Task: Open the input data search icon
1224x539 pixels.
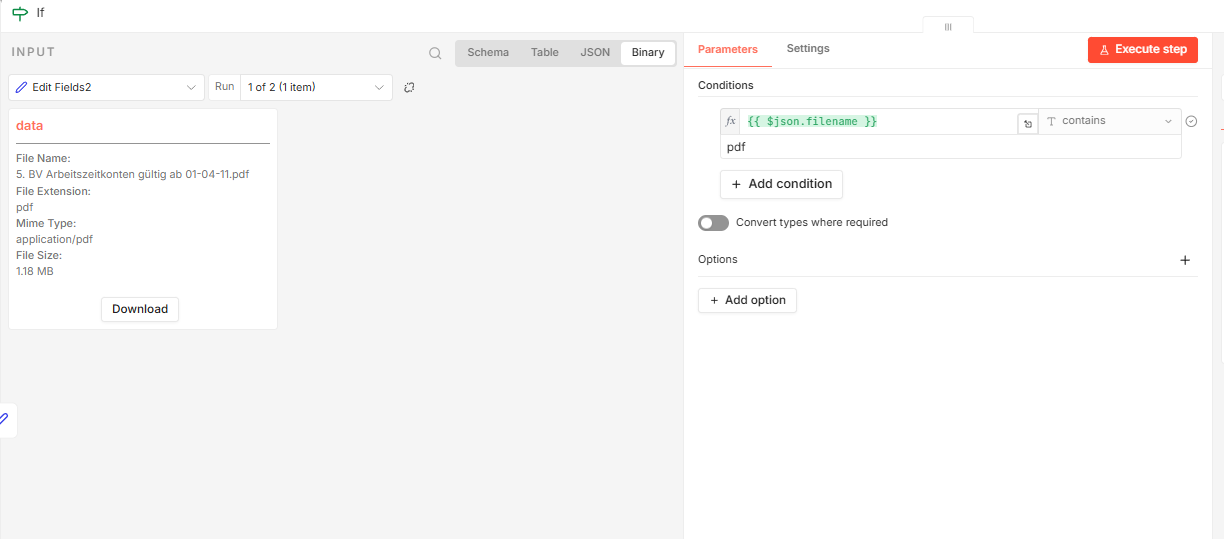Action: [x=435, y=53]
